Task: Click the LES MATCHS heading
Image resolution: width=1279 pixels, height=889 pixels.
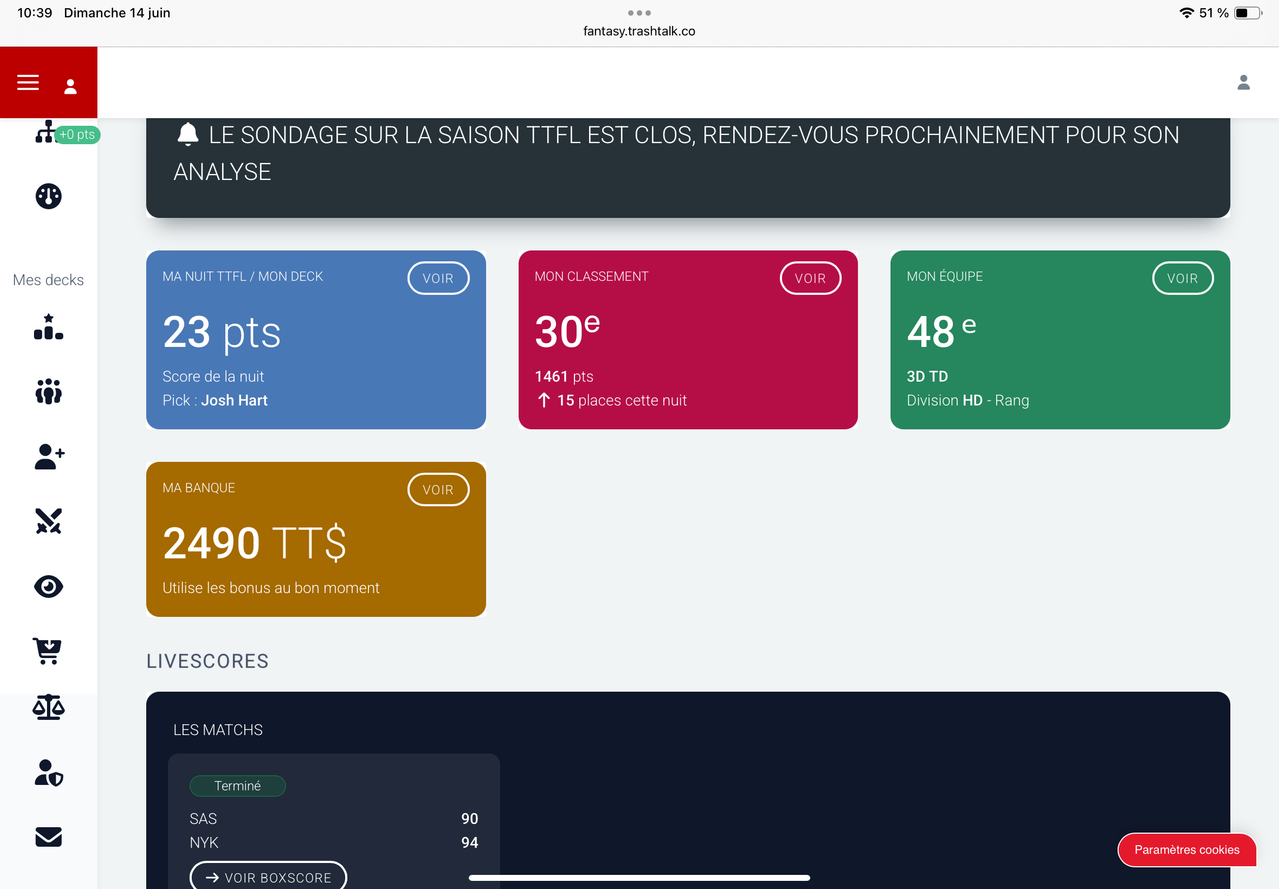Action: [218, 730]
